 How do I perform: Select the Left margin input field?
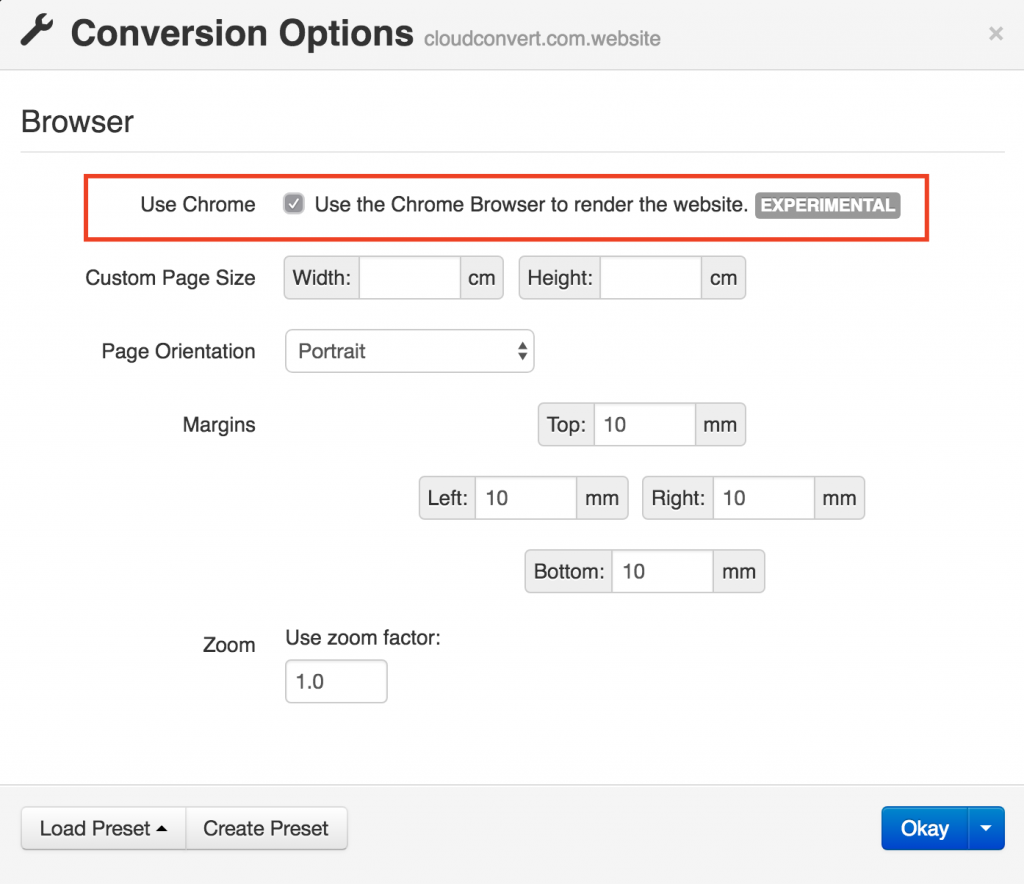[x=525, y=498]
